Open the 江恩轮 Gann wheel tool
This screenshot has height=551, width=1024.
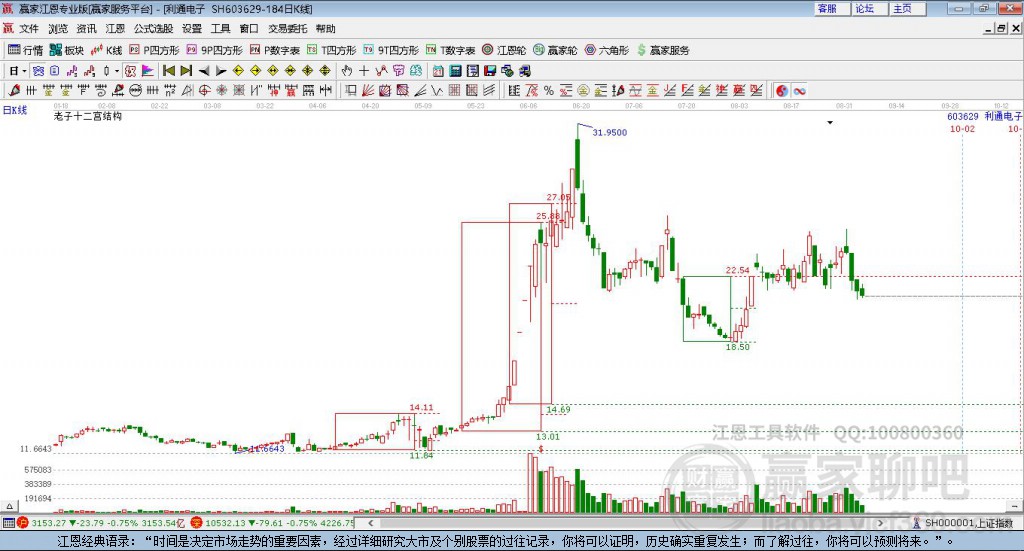pyautogui.click(x=504, y=50)
